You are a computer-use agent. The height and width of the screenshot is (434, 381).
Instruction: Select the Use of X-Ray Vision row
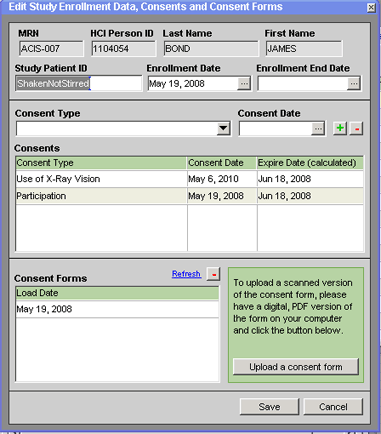(x=189, y=179)
